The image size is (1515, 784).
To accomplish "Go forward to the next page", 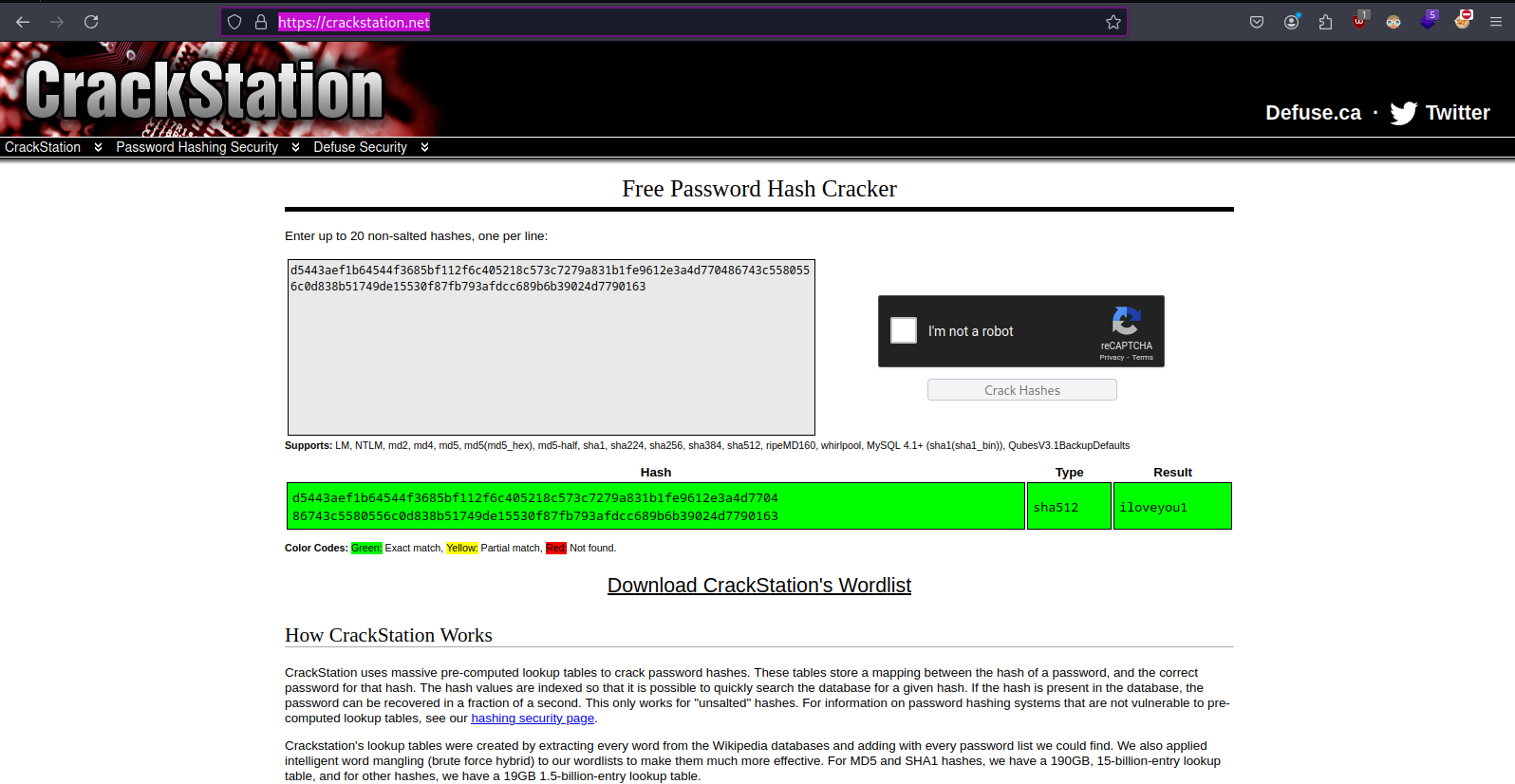I will [x=57, y=22].
